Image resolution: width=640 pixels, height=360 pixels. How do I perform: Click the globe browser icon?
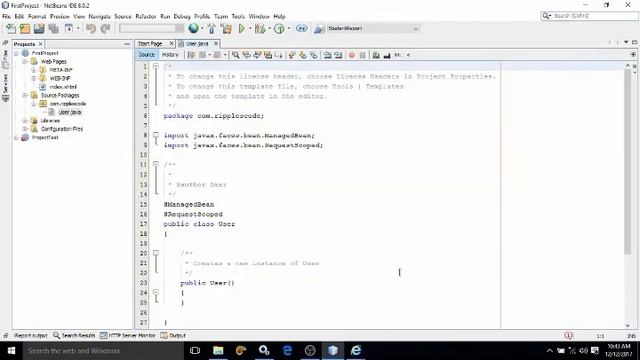tap(193, 28)
